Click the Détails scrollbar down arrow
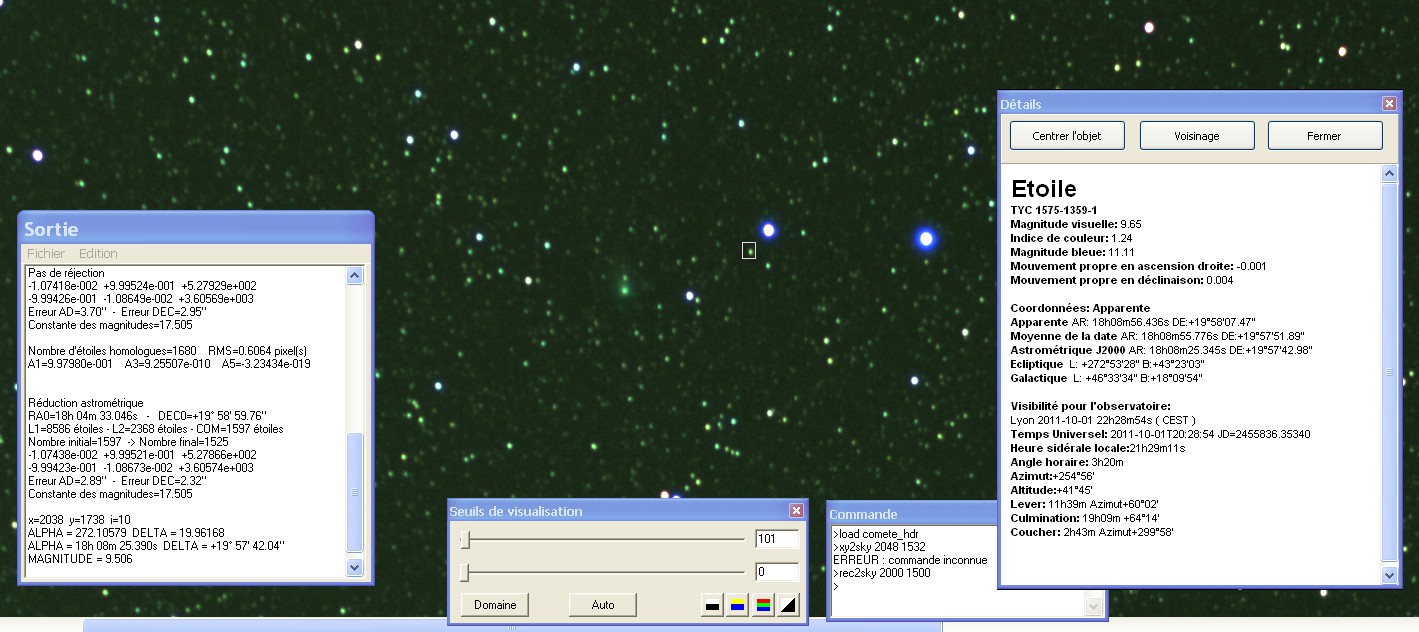 tap(1388, 576)
